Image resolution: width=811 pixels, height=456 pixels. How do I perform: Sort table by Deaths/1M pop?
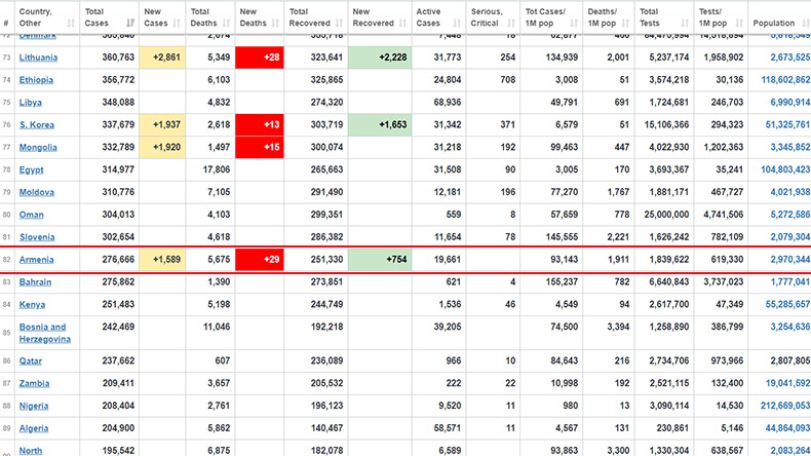tap(608, 17)
